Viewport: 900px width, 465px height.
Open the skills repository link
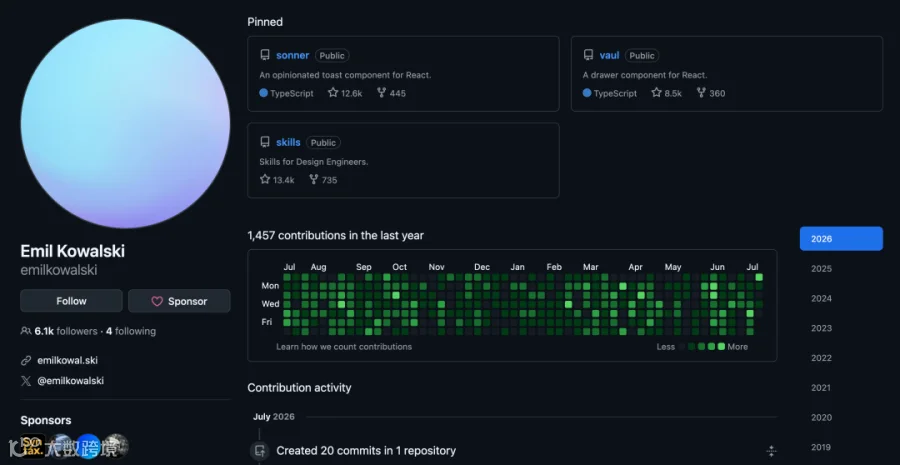(288, 142)
